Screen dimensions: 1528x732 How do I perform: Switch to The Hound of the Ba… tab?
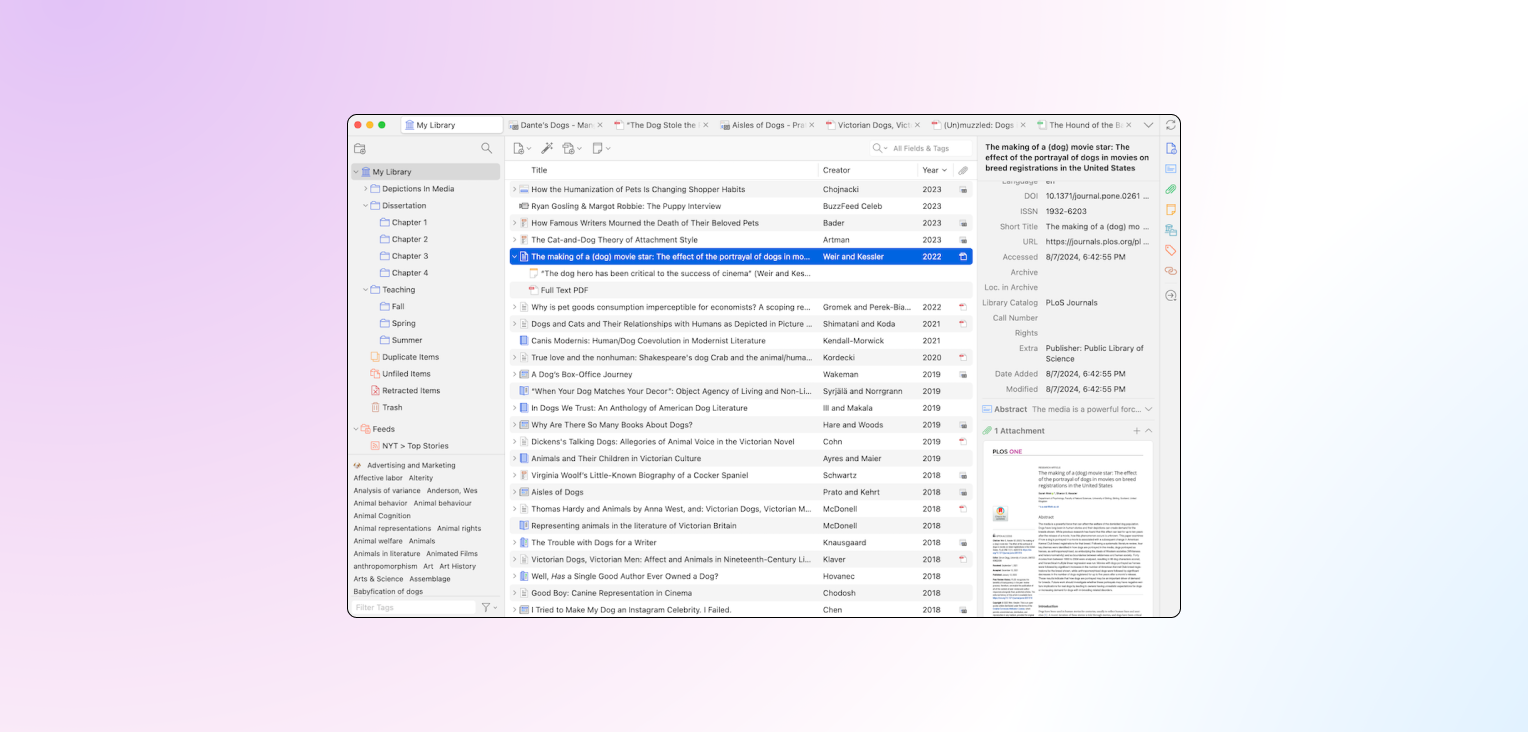click(x=1085, y=125)
